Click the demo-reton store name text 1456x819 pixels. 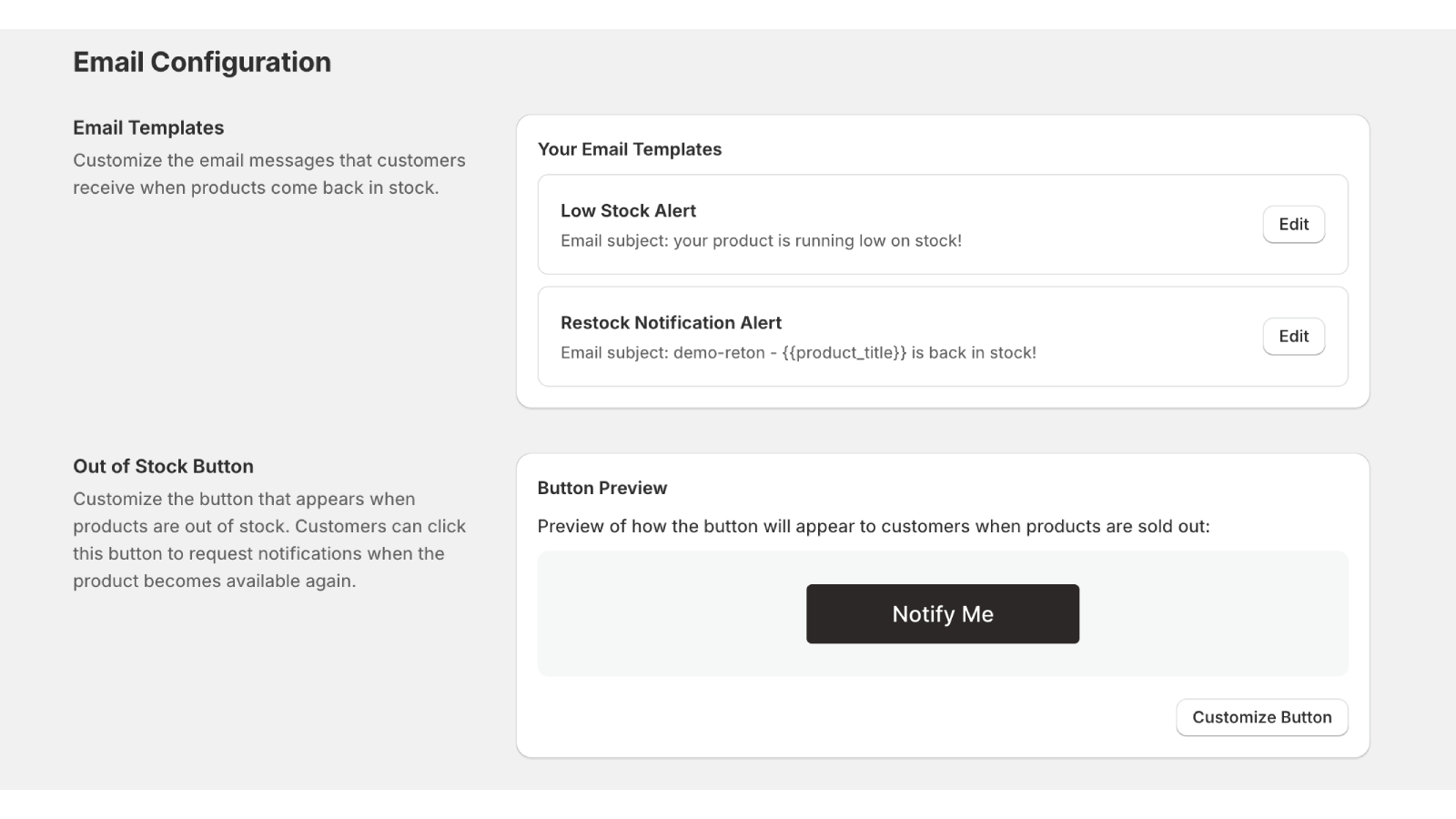(719, 353)
